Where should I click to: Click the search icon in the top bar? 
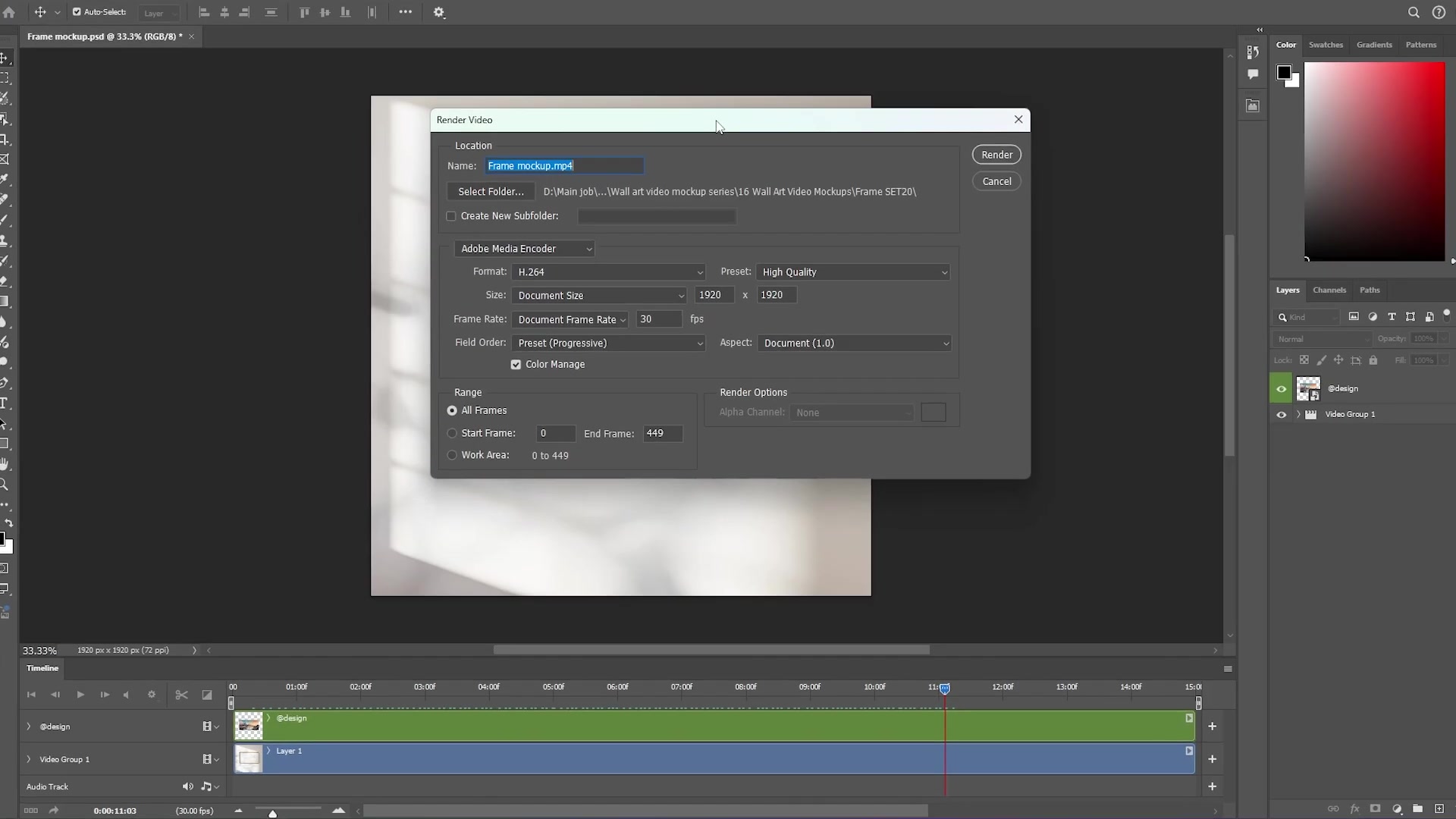[1414, 11]
